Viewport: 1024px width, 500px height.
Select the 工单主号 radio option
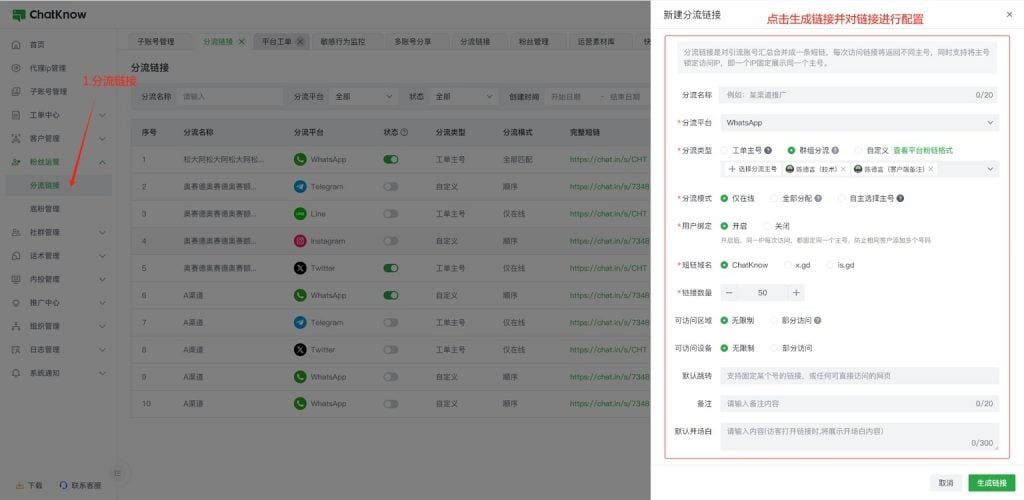[x=725, y=150]
